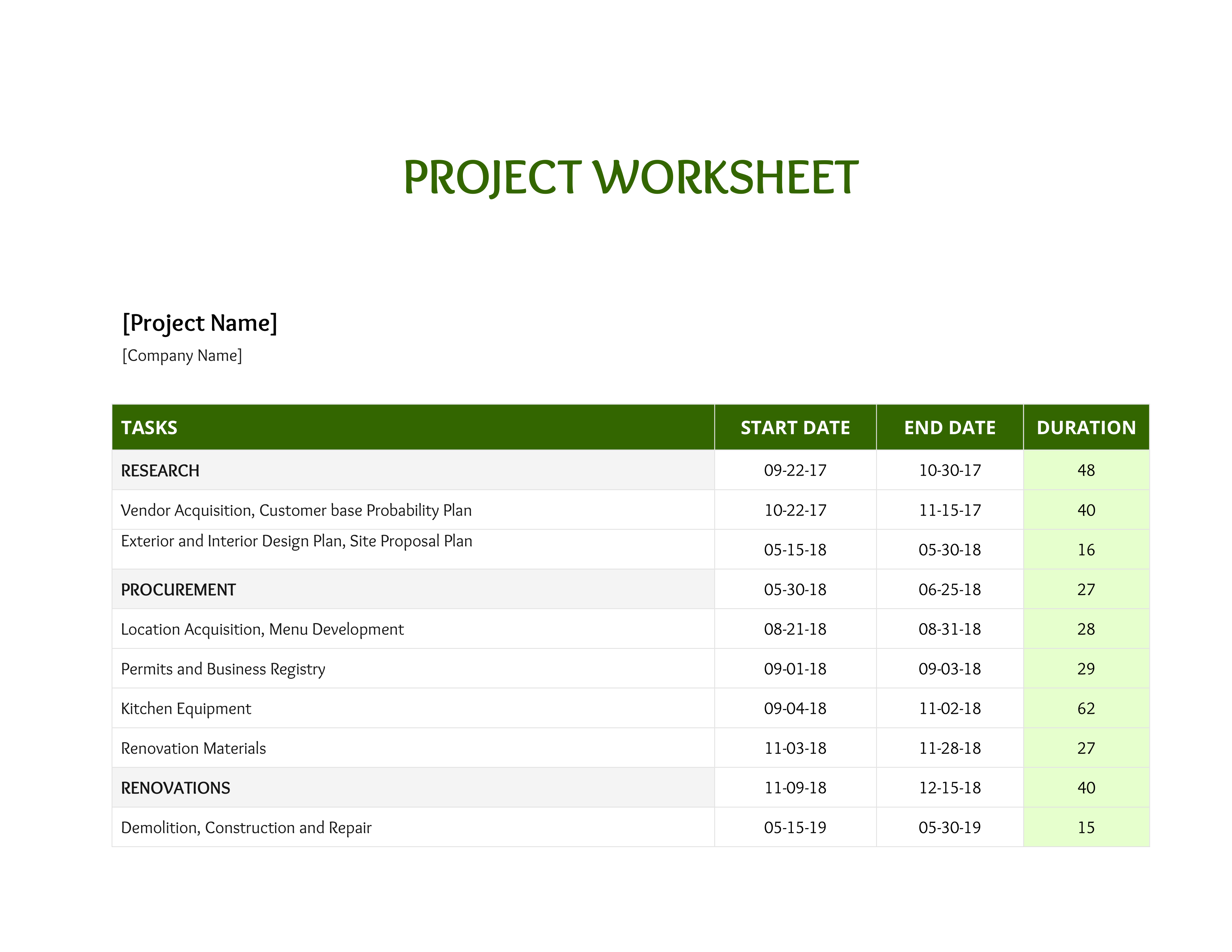The width and height of the screenshot is (1232, 952).
Task: Select end date 11-02-18
Action: tap(949, 708)
